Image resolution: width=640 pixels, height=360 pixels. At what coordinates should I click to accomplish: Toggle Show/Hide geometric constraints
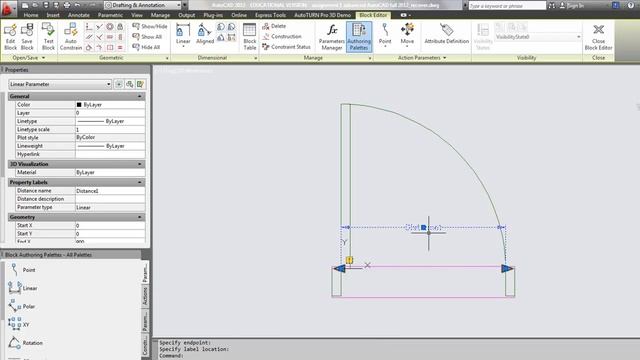(150, 26)
